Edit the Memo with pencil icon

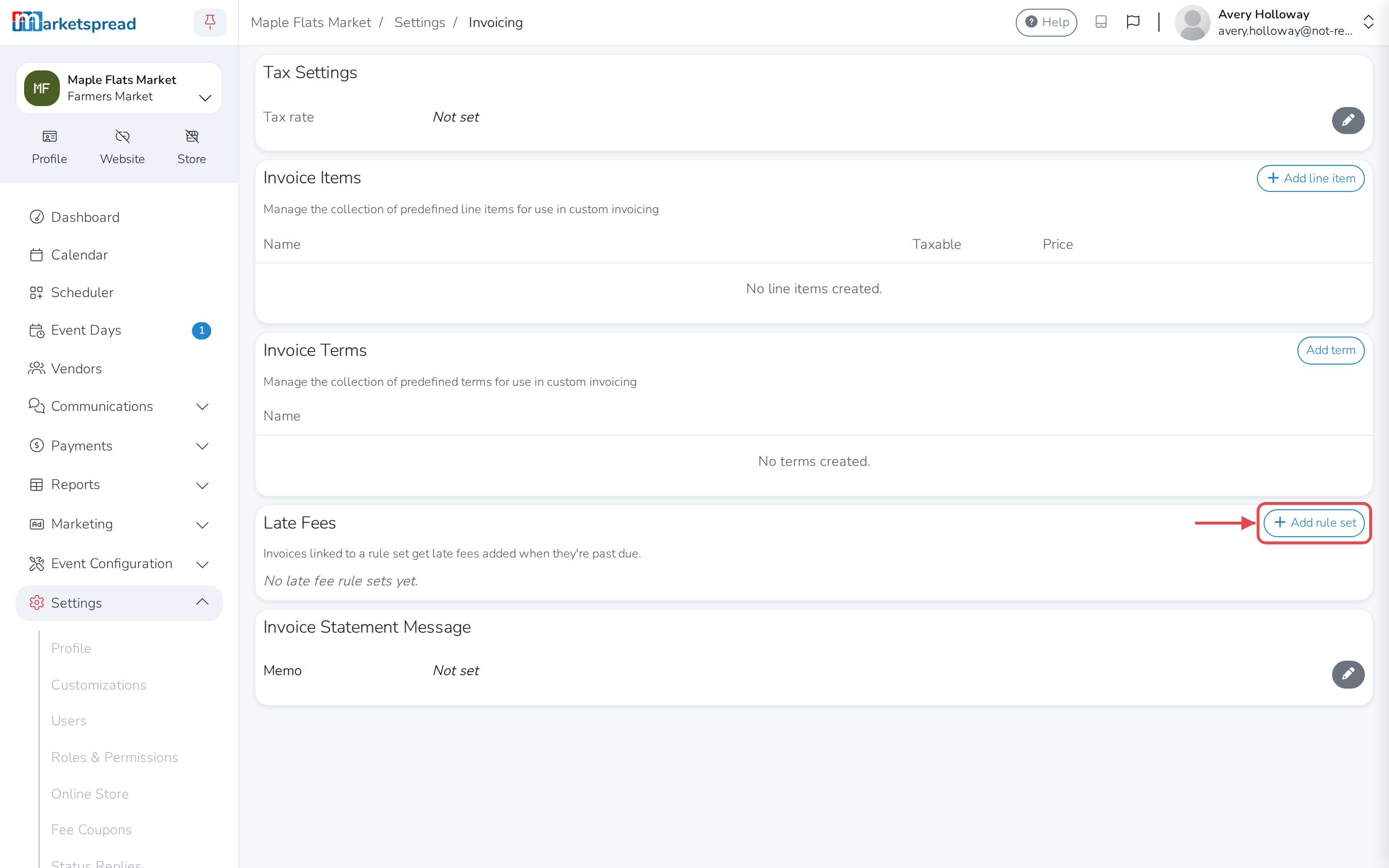[1348, 674]
